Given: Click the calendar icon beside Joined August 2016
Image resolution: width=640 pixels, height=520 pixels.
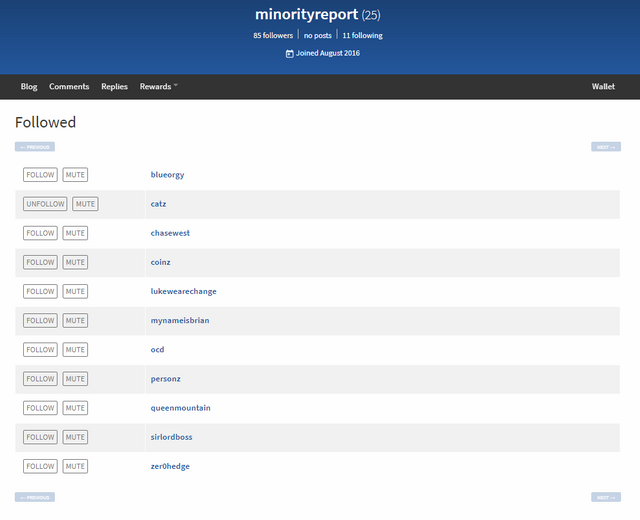Looking at the screenshot, I should tap(289, 53).
